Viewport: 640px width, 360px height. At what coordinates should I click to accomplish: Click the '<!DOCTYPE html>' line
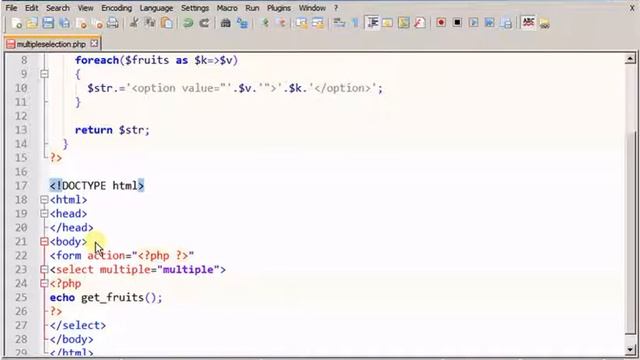click(x=97, y=186)
